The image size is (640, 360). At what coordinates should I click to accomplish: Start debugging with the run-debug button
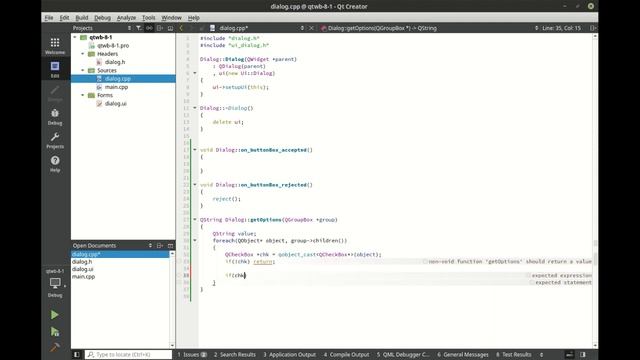54,331
